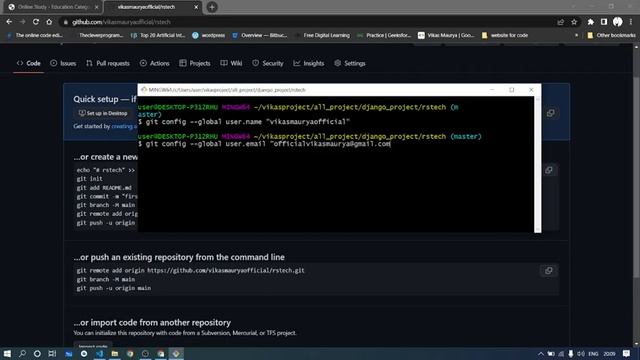Open the Wiki repository tab
The height and width of the screenshot is (360, 640).
click(231, 63)
